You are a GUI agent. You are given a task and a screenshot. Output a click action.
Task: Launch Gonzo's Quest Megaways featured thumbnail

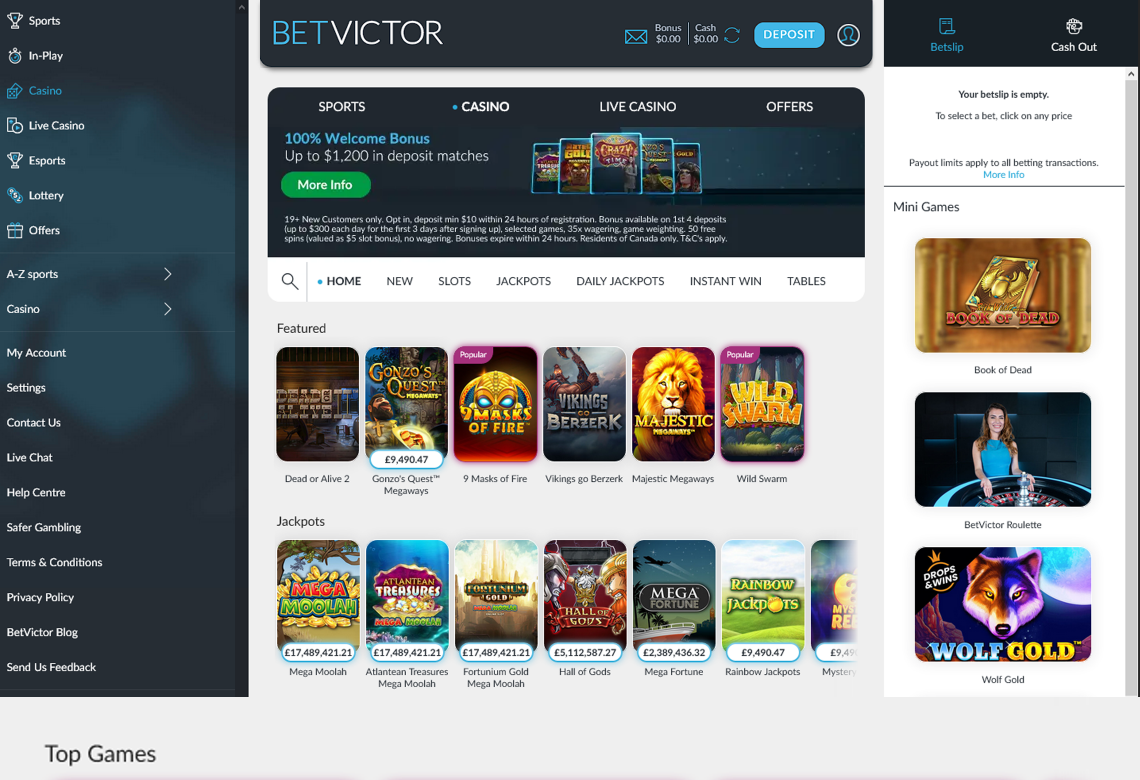point(406,404)
